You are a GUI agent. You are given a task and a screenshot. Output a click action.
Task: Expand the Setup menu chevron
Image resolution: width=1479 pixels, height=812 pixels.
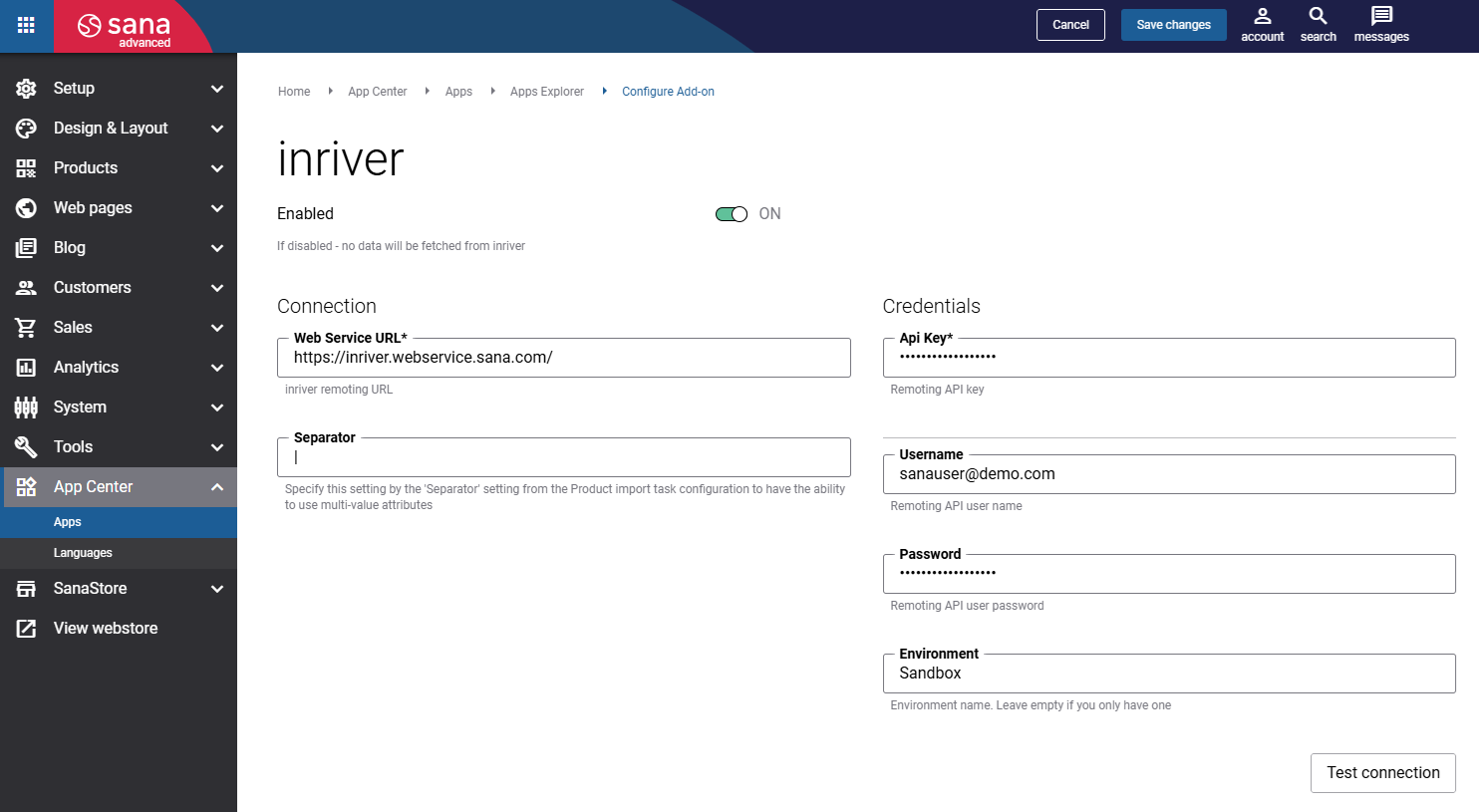(217, 89)
